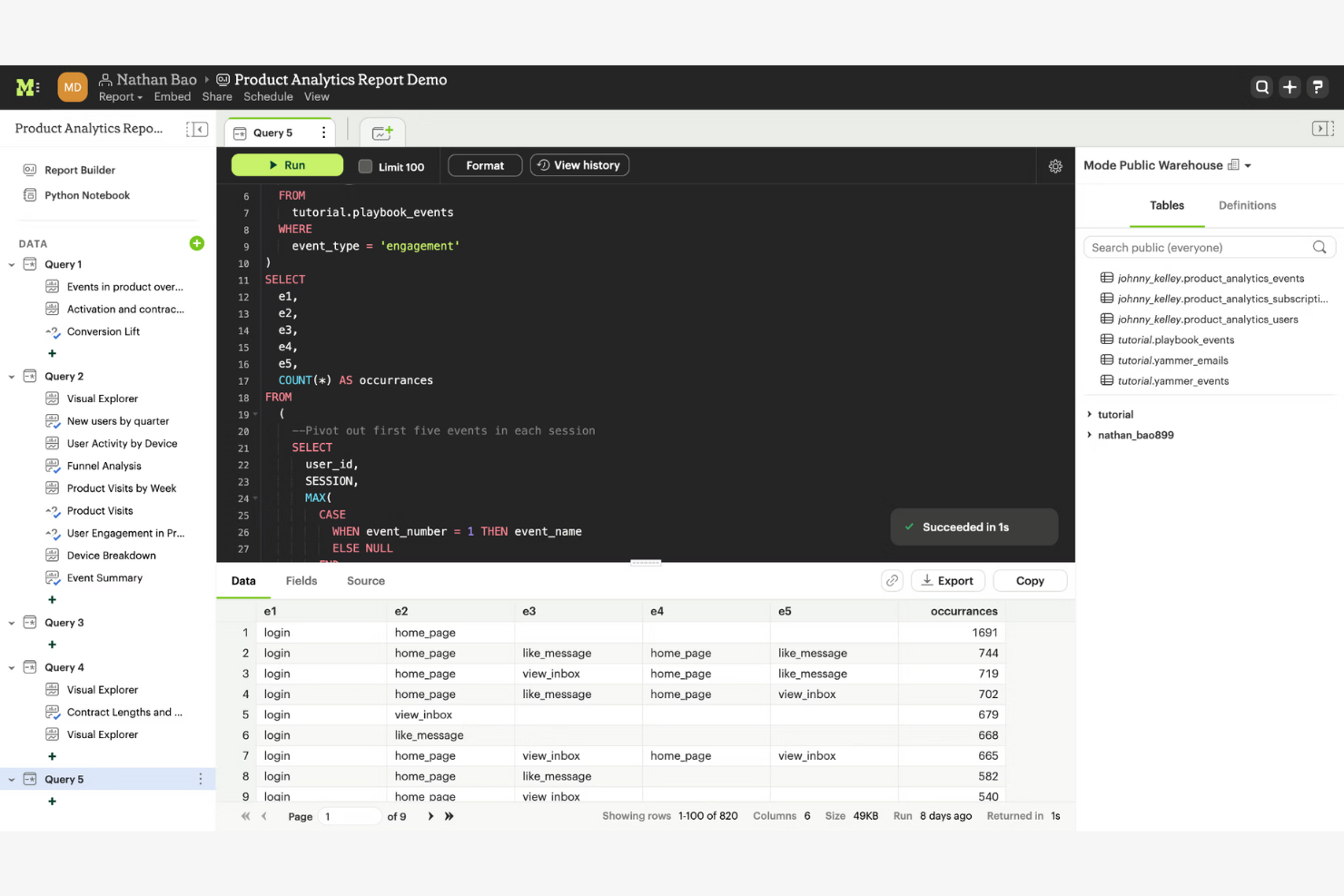This screenshot has width=1344, height=896.
Task: Click the green add data plus icon
Action: coord(196,243)
